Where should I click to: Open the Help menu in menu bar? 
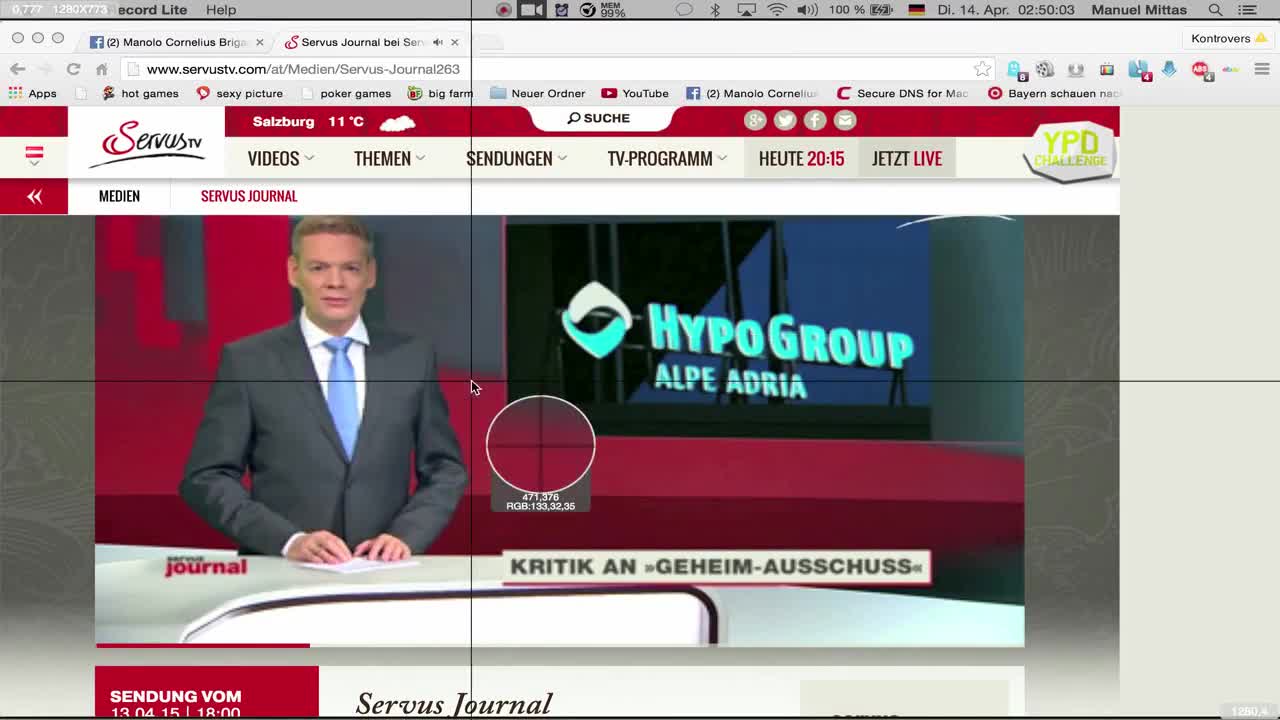221,10
